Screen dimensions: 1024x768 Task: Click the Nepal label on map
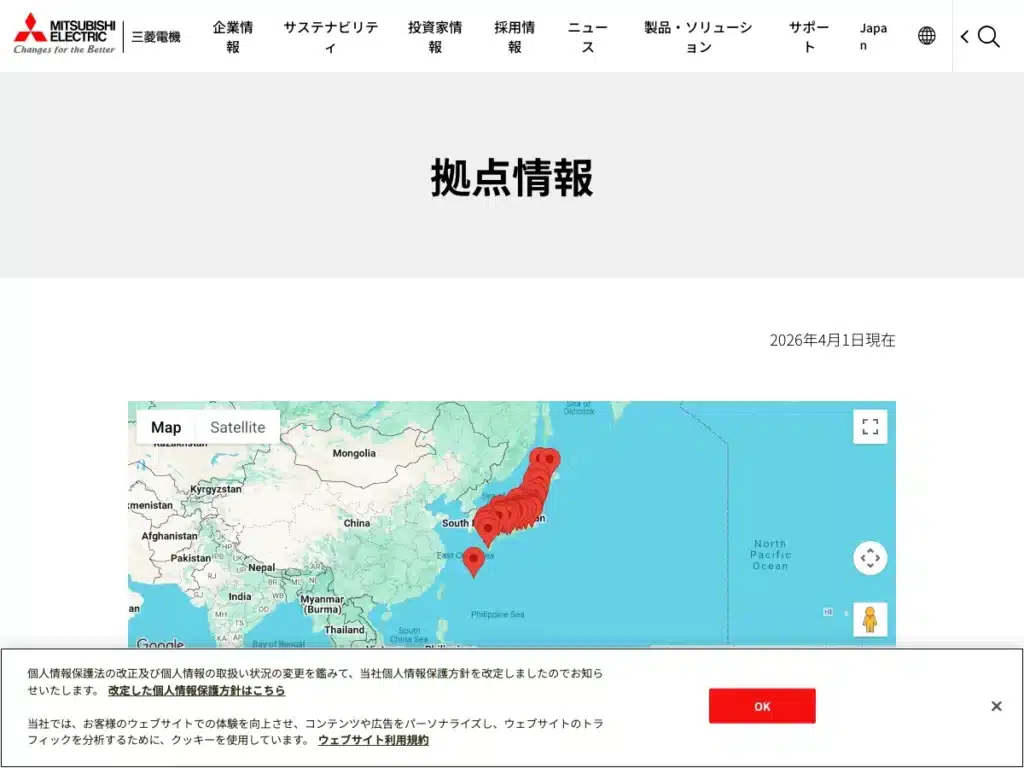[x=261, y=568]
